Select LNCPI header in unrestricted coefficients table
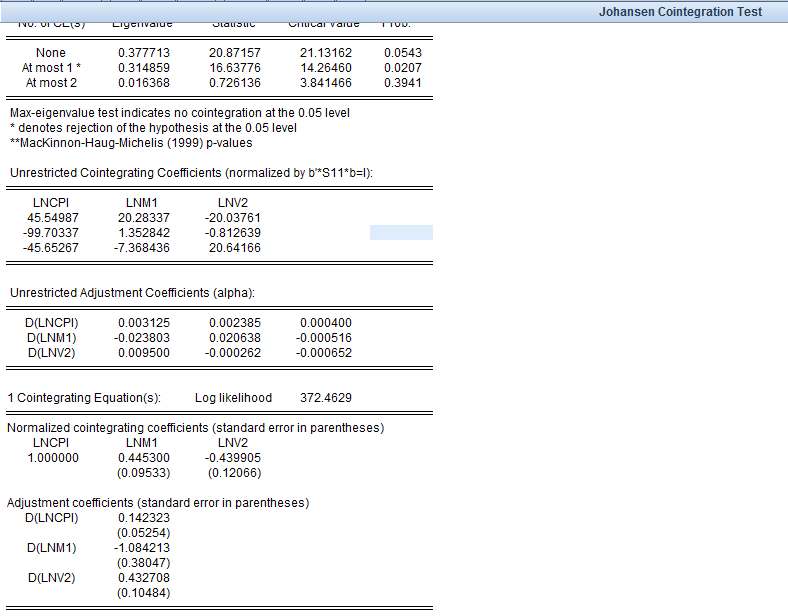This screenshot has width=788, height=616. 51,203
